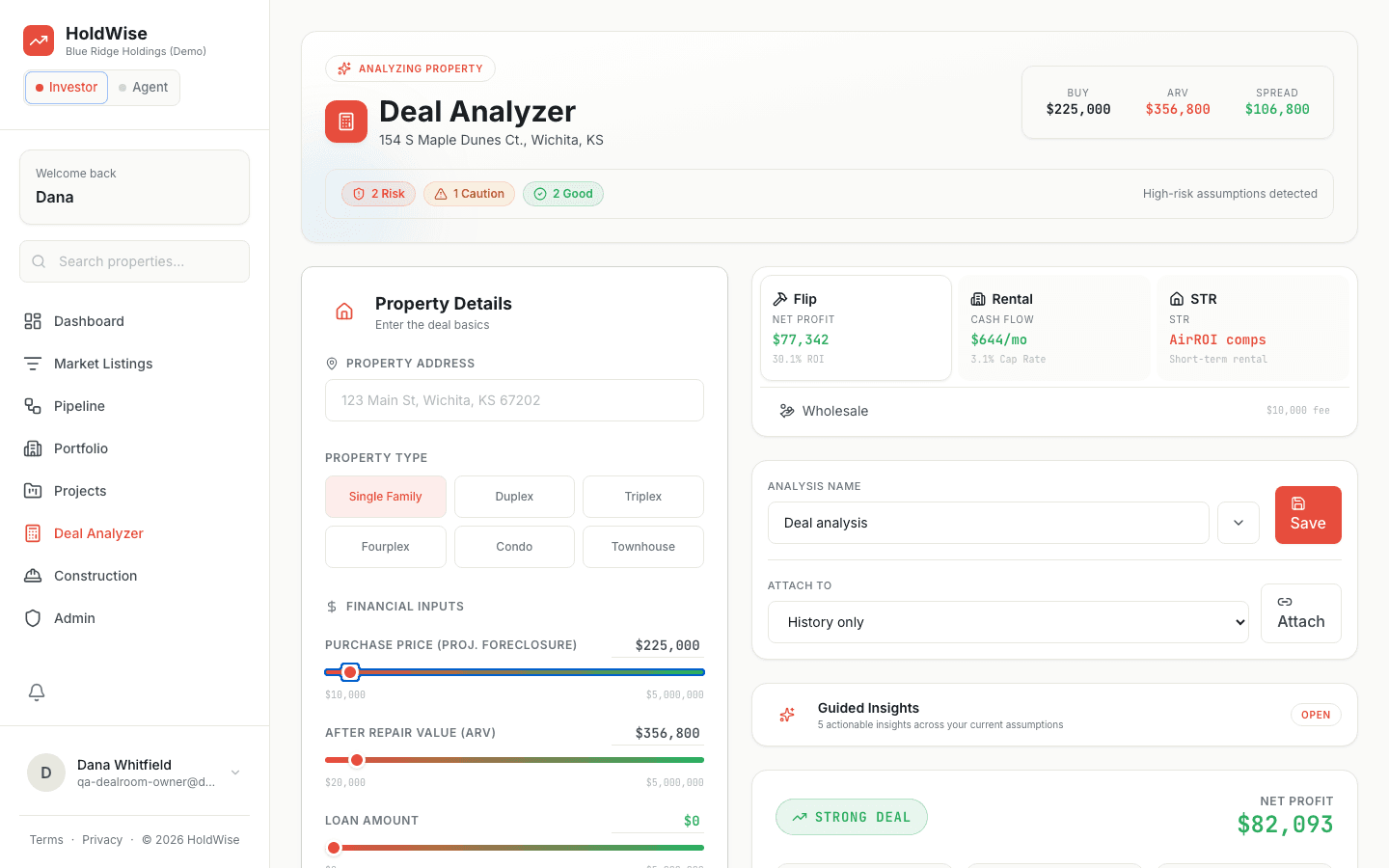The width and height of the screenshot is (1389, 868).
Task: Click the Pipeline workflow icon
Action: pos(33,406)
